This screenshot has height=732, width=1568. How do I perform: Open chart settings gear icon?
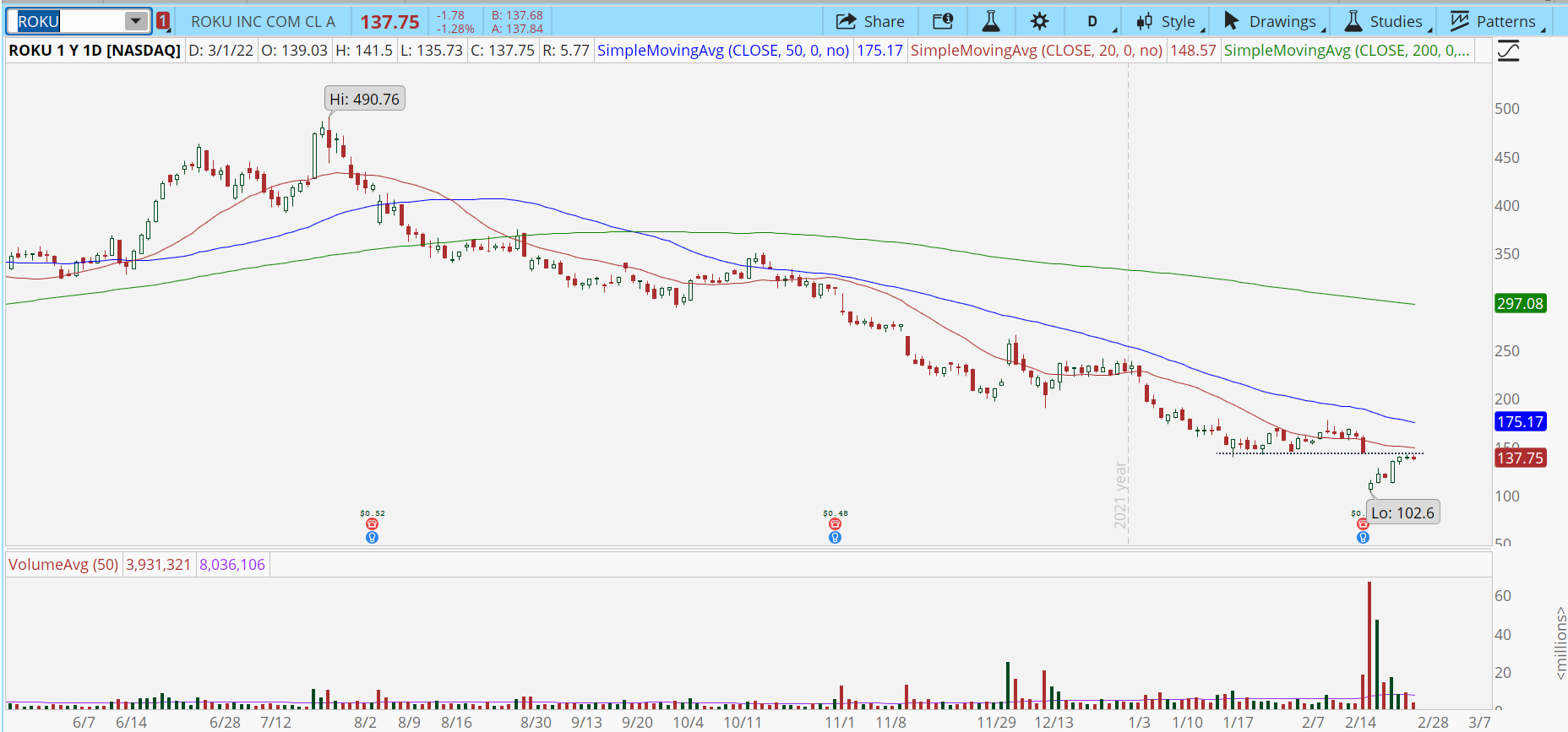pos(1040,21)
